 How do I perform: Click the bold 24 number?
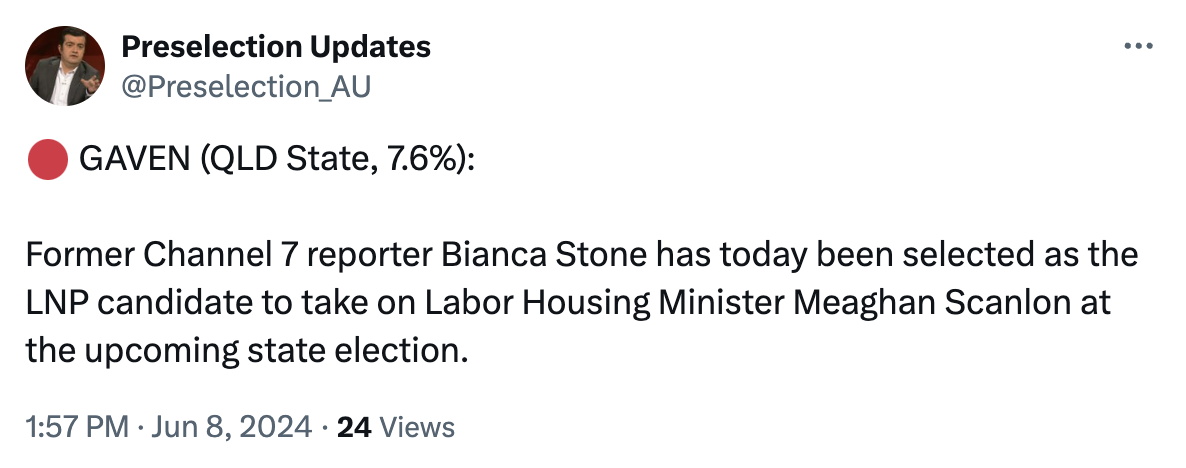click(354, 427)
